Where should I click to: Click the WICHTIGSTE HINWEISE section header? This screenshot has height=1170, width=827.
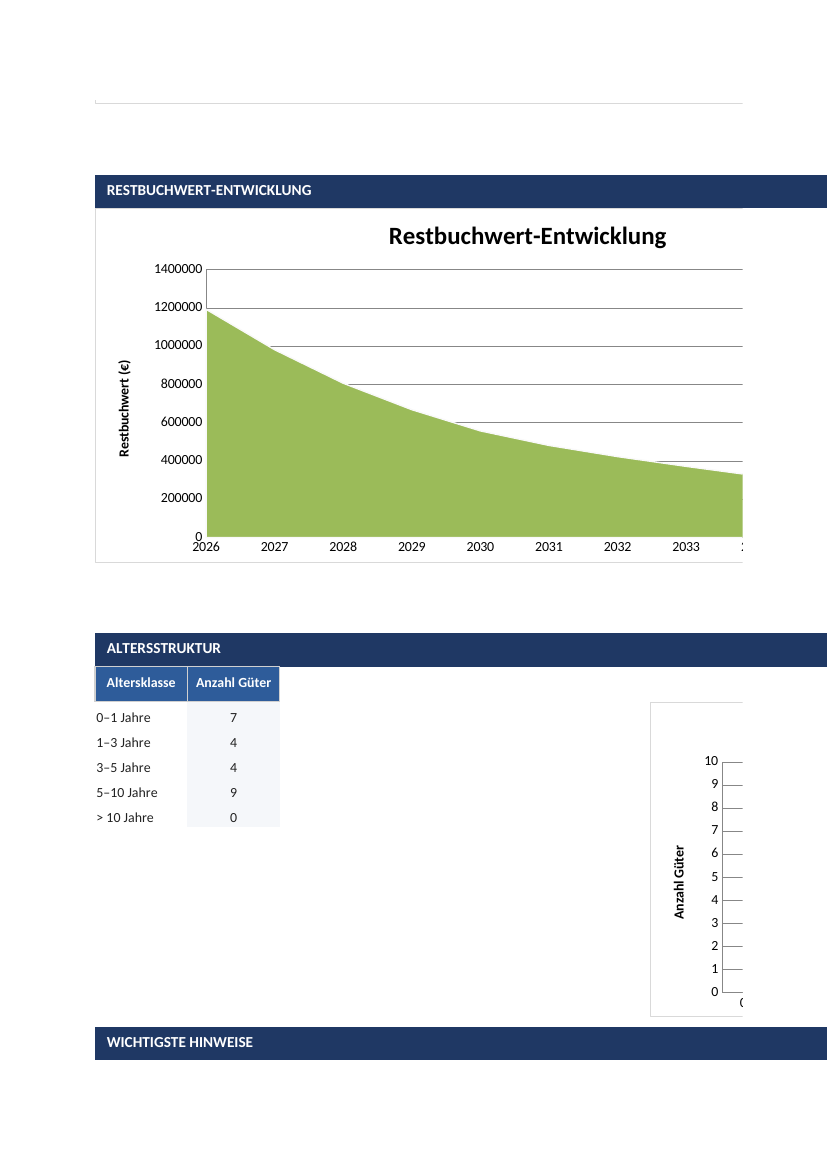point(461,1043)
